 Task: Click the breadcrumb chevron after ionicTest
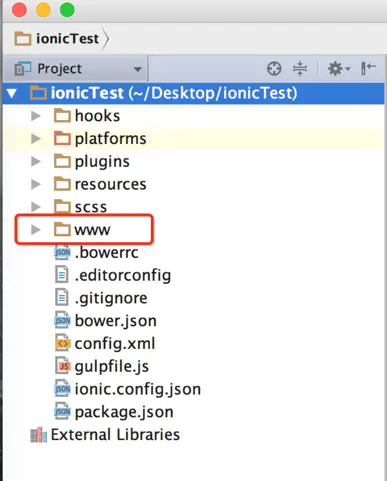coord(106,39)
